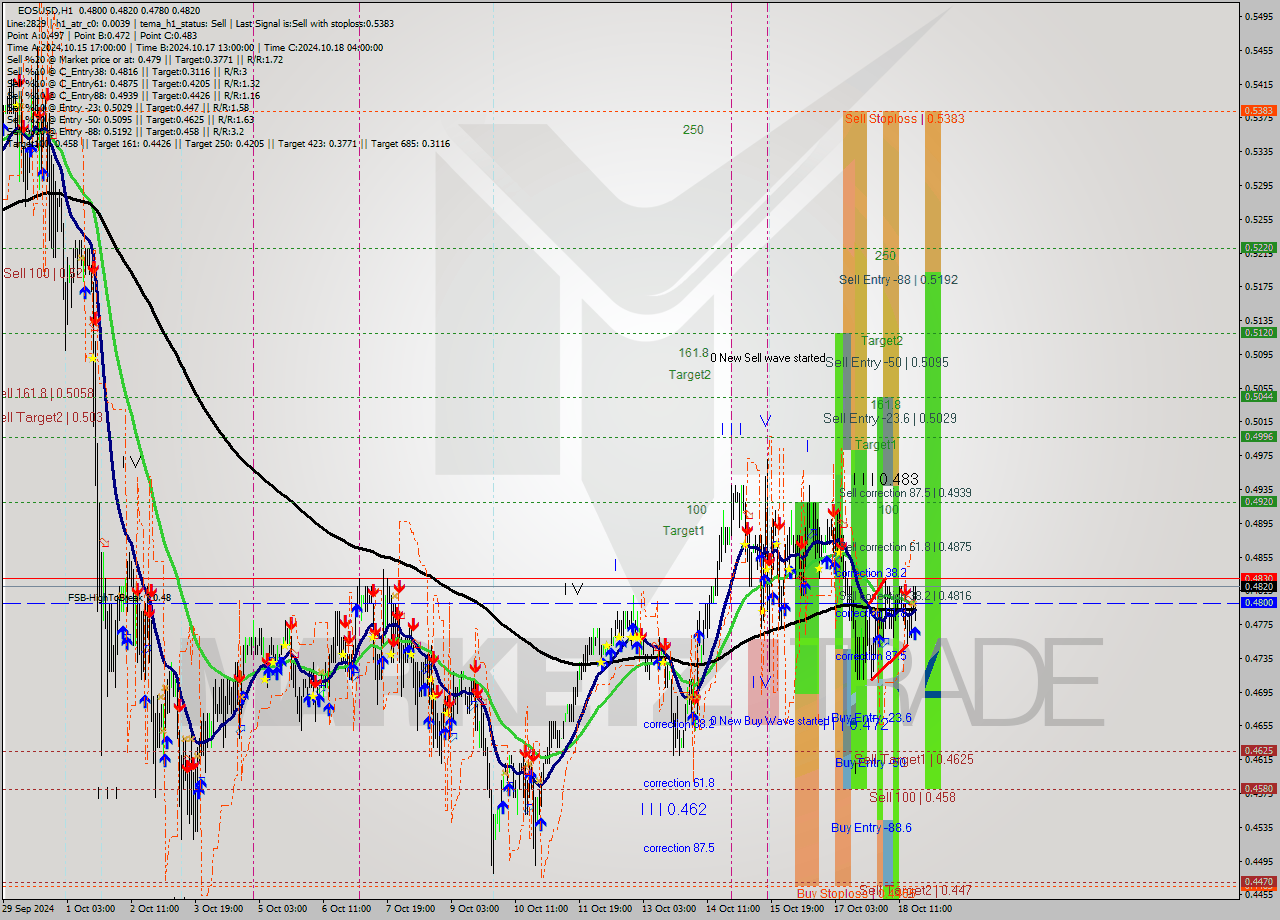Viewport: 1280px width, 920px height.
Task: Click the '18 Oct 11:00' time axis label
Action: (x=925, y=909)
